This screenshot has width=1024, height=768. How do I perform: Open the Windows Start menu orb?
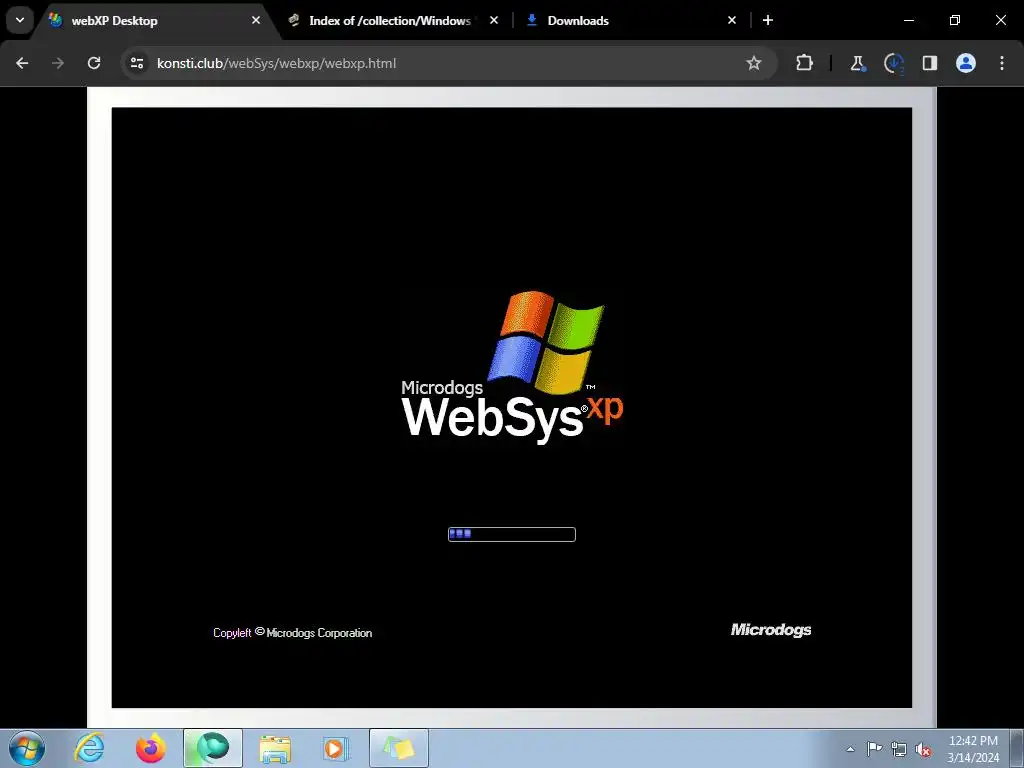[27, 748]
